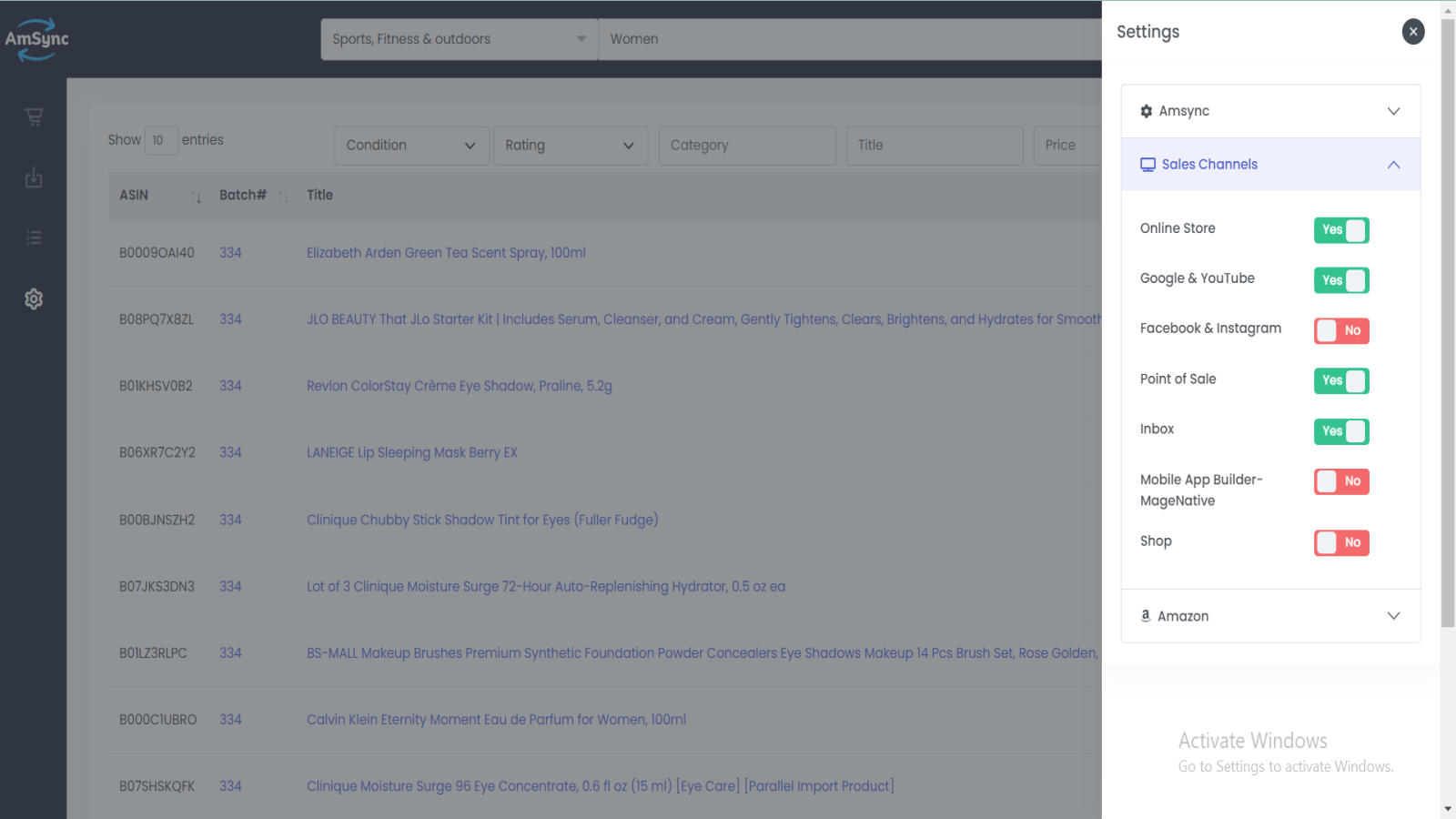This screenshot has width=1456, height=819.
Task: Click batch 334 for B08PQ7X8ZL
Action: pos(230,319)
